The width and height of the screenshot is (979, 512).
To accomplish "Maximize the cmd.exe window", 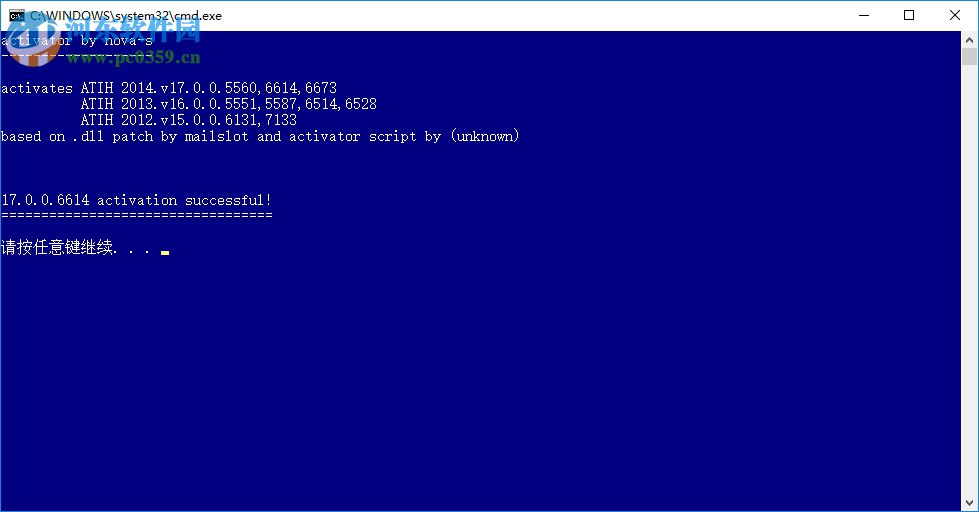I will pos(909,15).
